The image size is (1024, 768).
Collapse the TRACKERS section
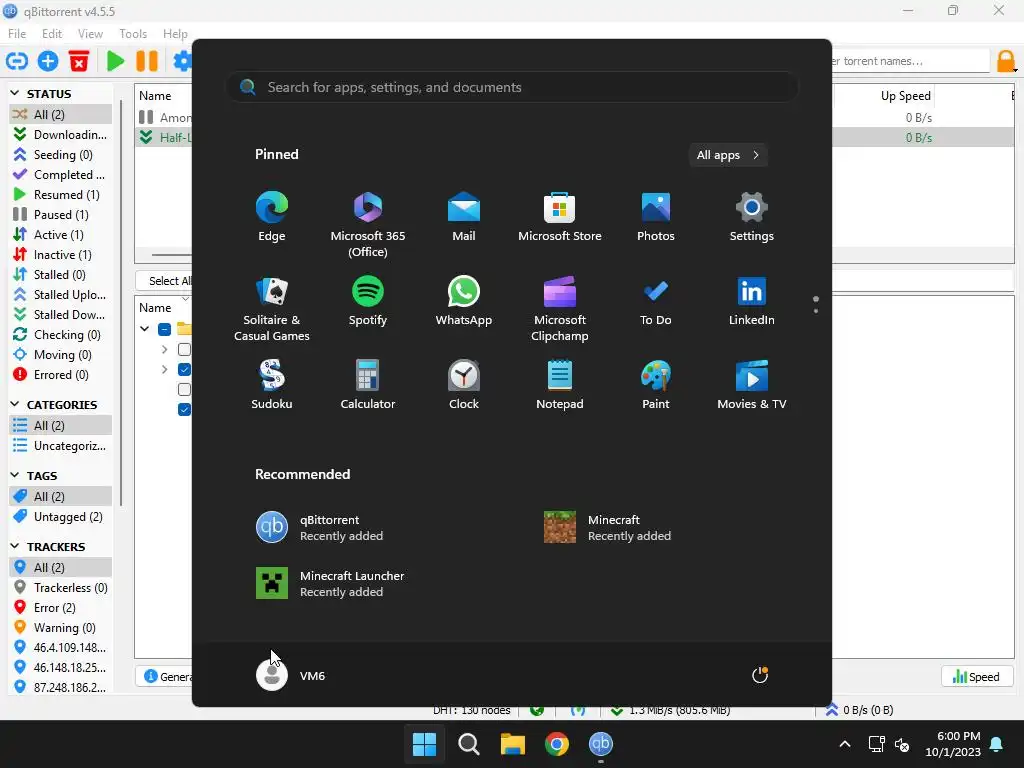click(15, 546)
